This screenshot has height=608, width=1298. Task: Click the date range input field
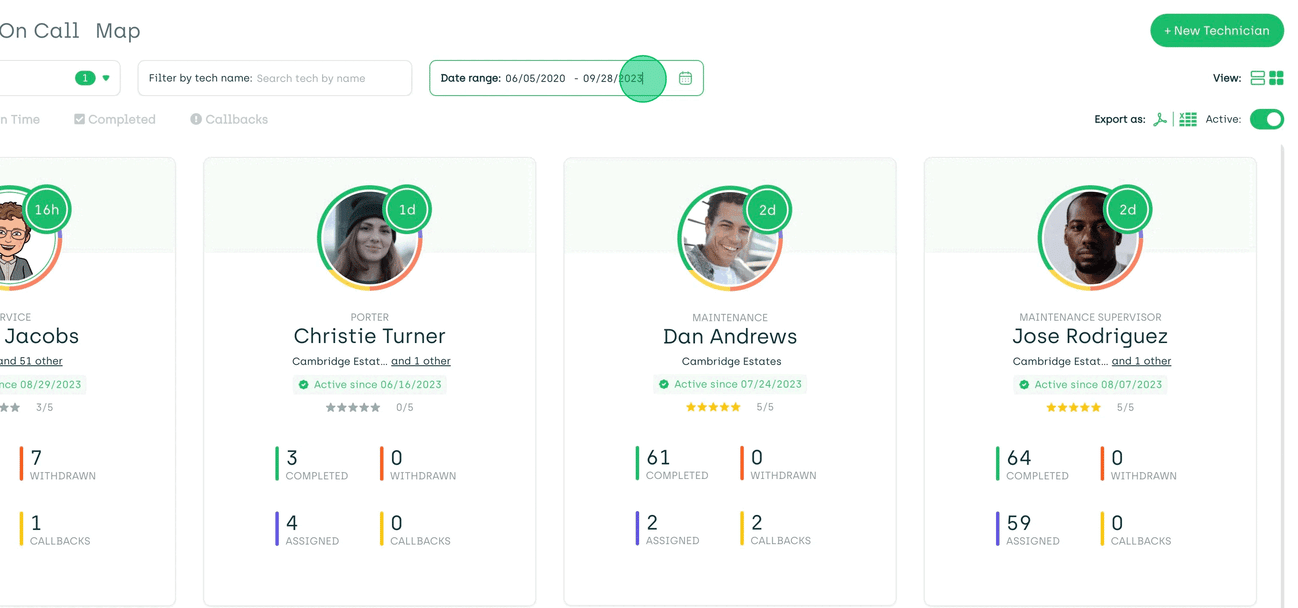[x=566, y=78]
